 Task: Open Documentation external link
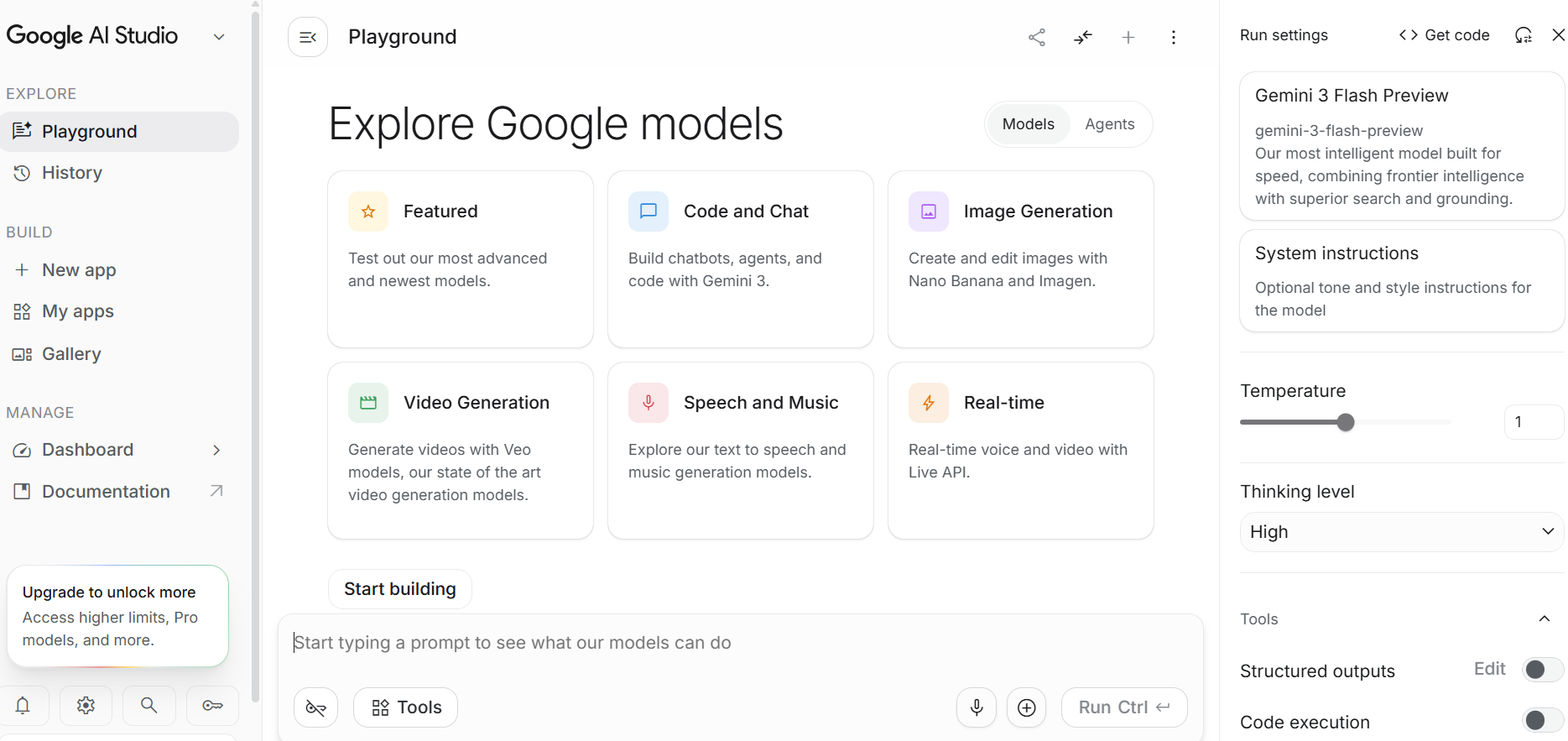(119, 492)
